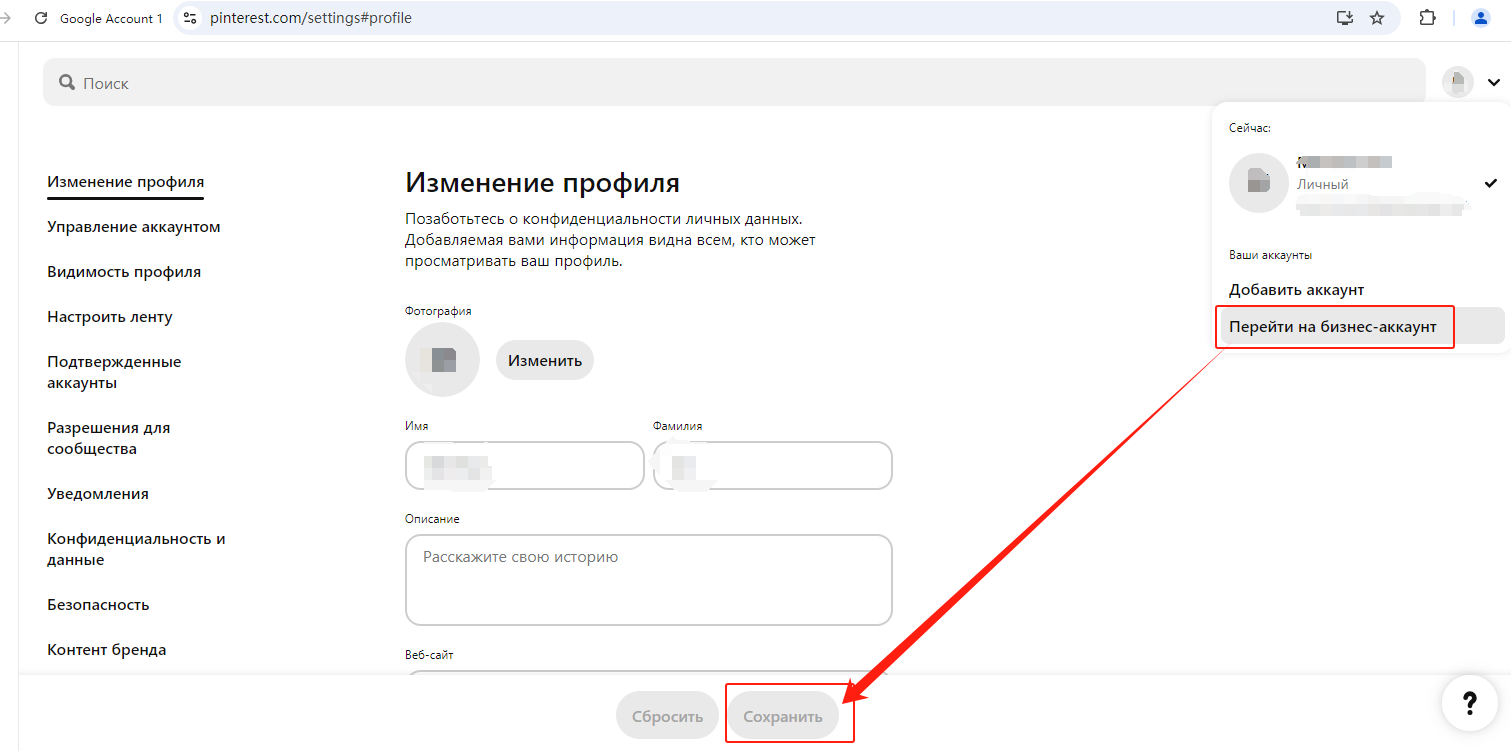Open Подтвержденные аккаунты section

[x=114, y=372]
